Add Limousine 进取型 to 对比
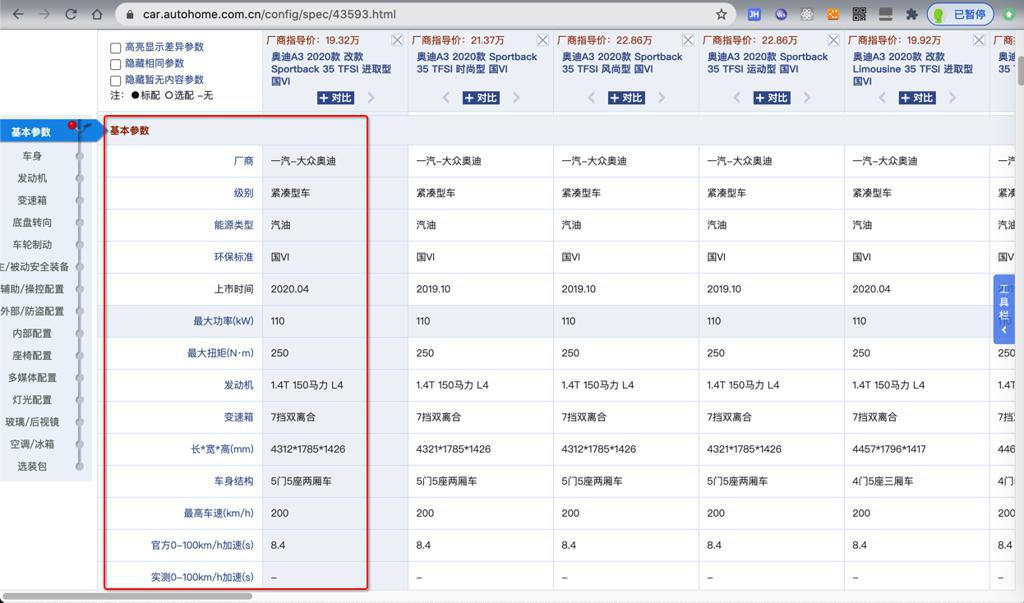The height and width of the screenshot is (603, 1024). 917,98
